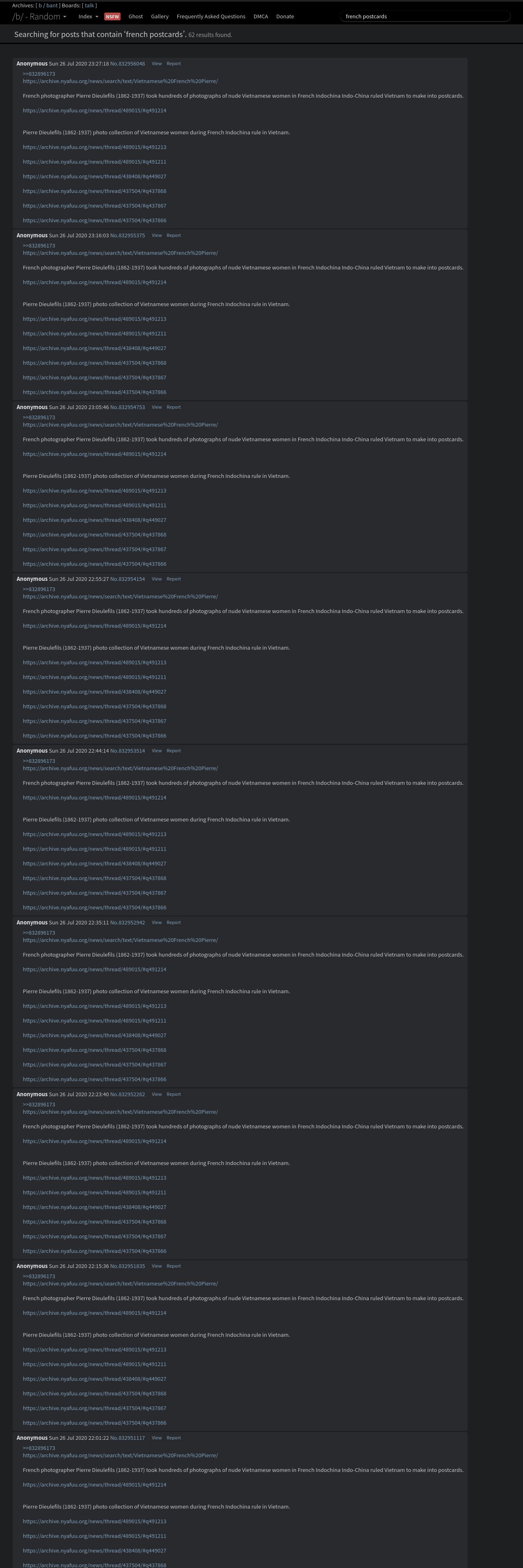Image resolution: width=523 pixels, height=1568 pixels.
Task: Report post No.832953514
Action: 174,751
